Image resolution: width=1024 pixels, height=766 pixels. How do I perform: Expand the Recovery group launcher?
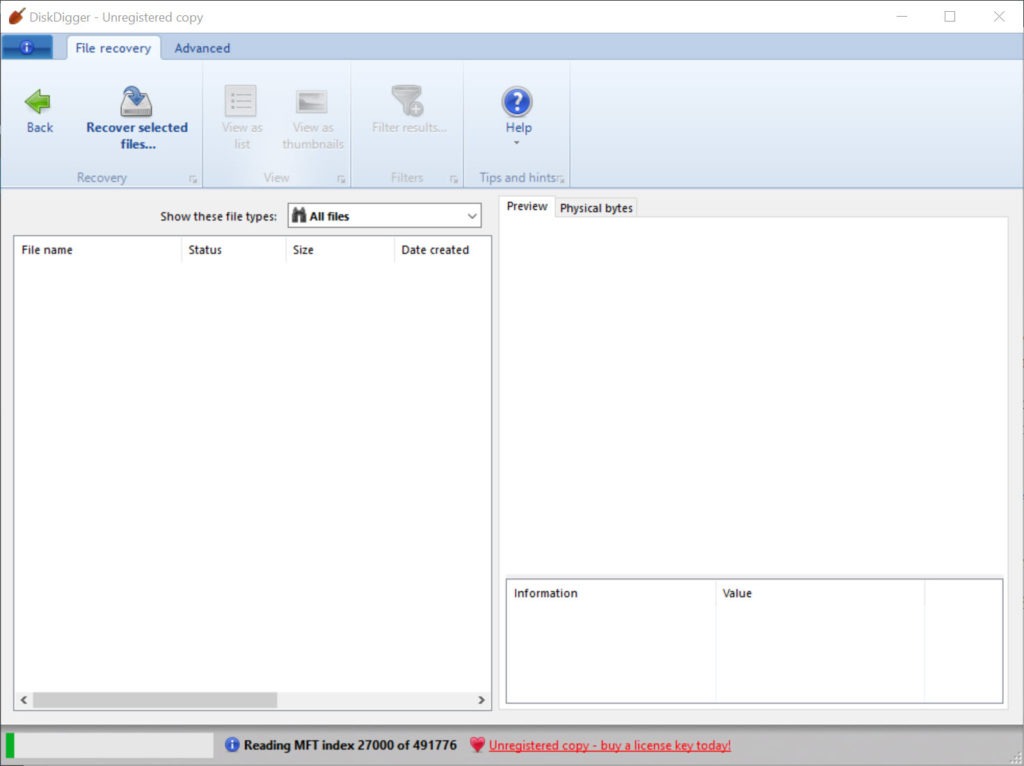pos(193,179)
